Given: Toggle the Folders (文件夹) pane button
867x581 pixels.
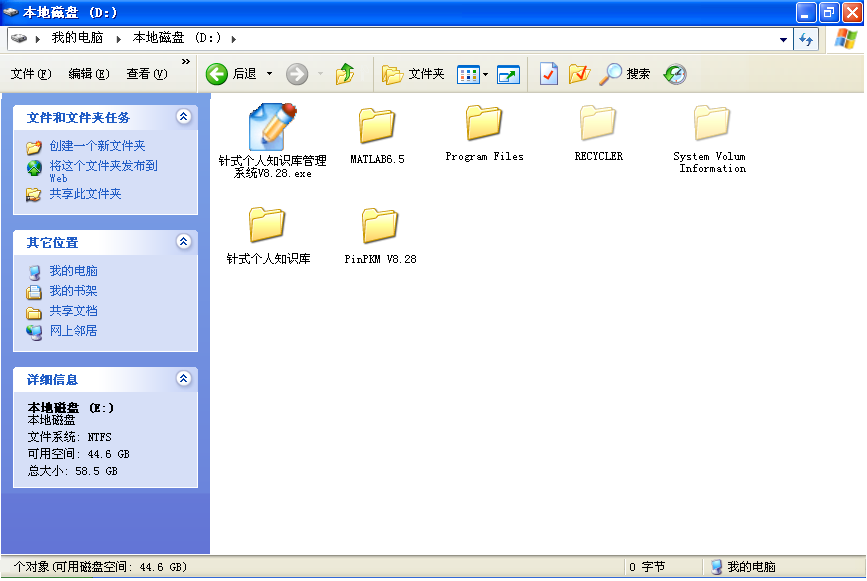Looking at the screenshot, I should click(x=413, y=74).
